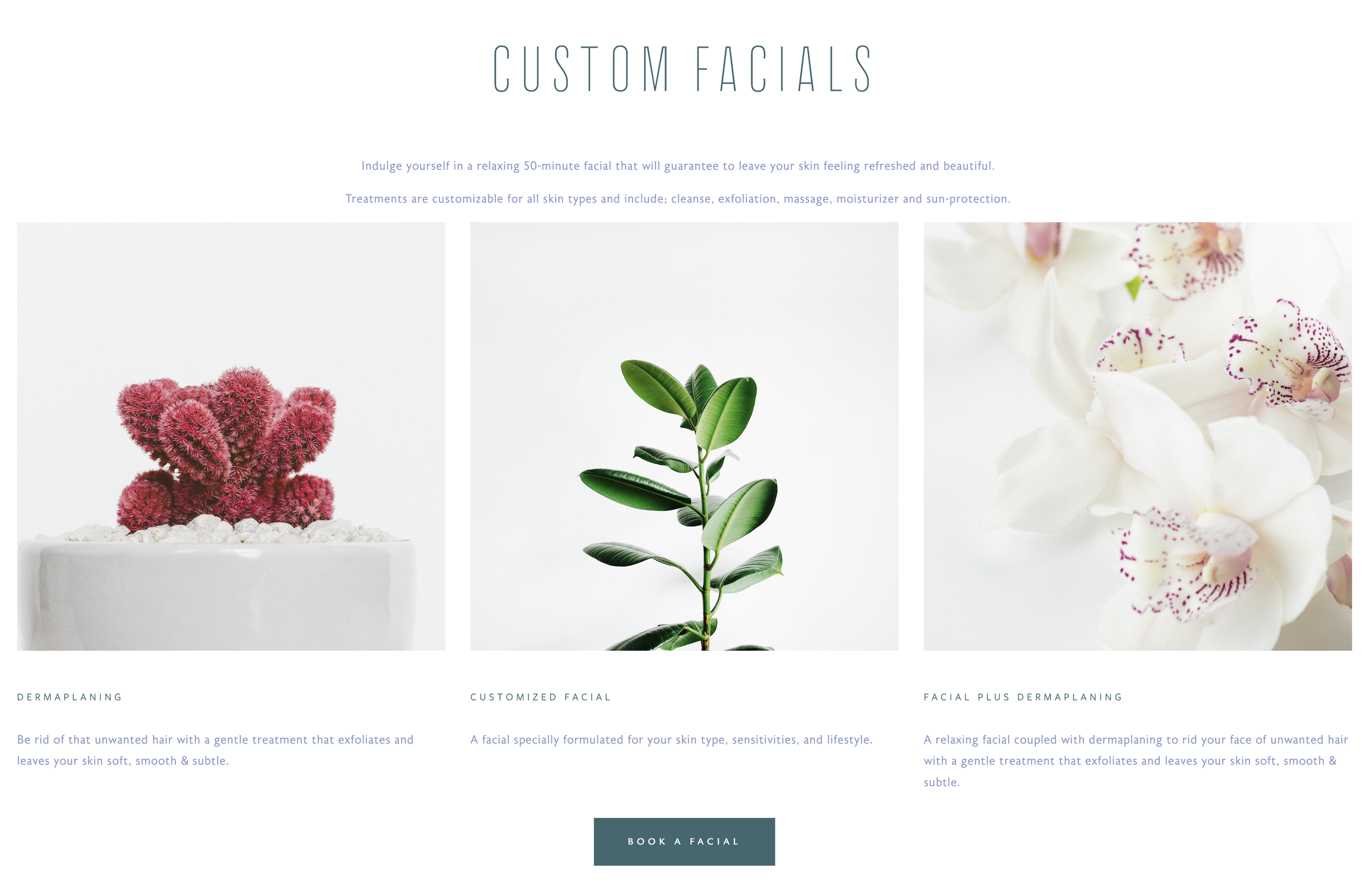
Task: Click the white ceramic pot under the cactus
Action: 216,594
